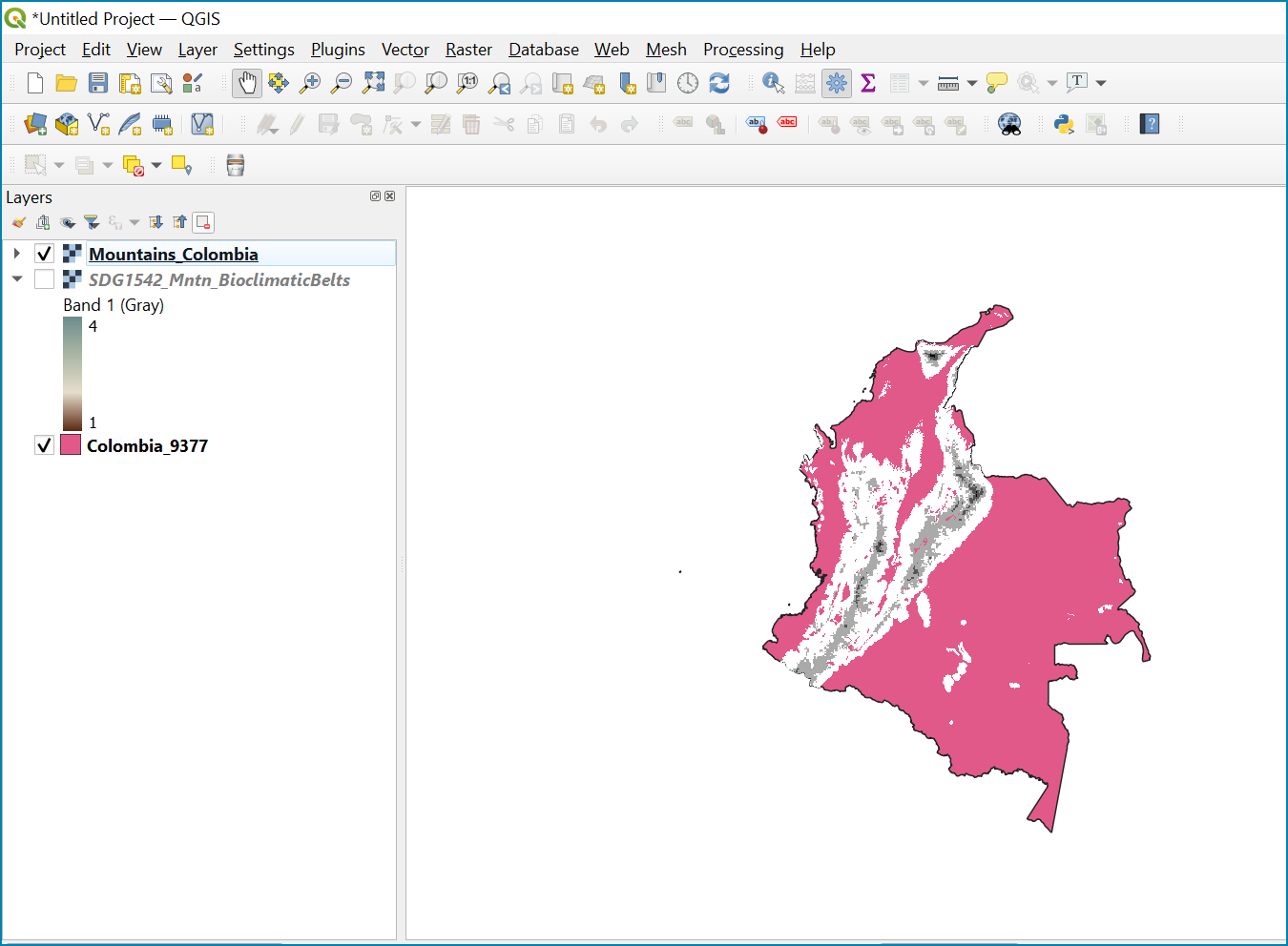Screen dimensions: 1288x946
Task: Uncheck the Mountains_Colombia layer visibility
Action: [x=44, y=254]
